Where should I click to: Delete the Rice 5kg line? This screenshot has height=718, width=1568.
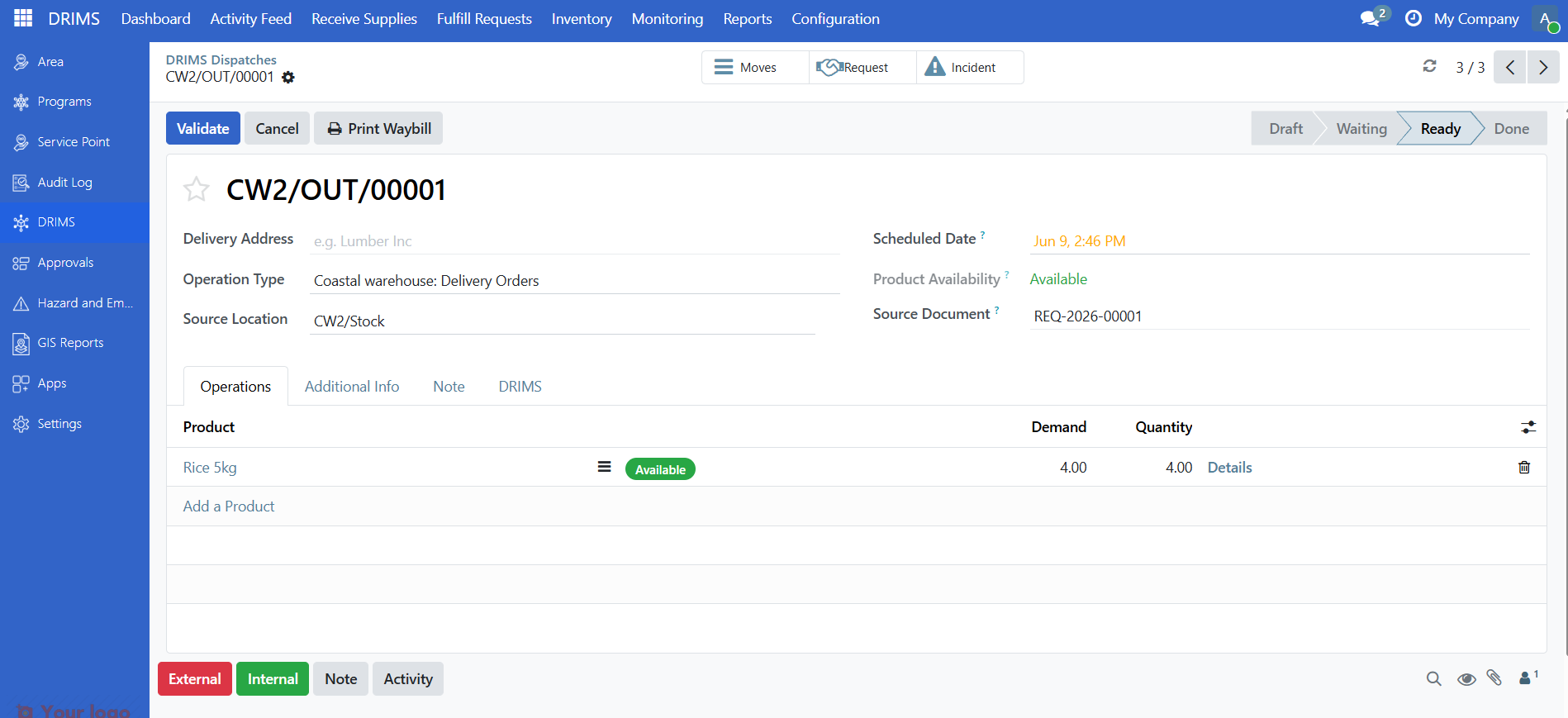[1524, 468]
